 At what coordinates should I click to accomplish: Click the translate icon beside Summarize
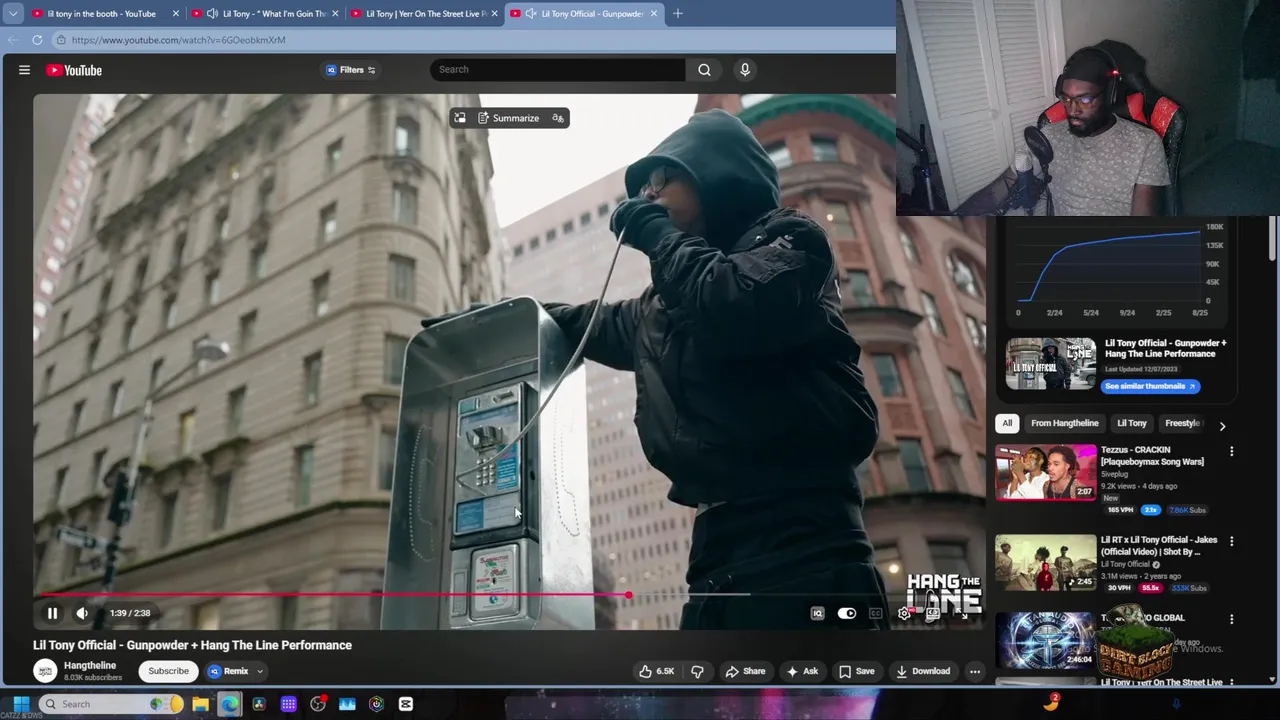(x=558, y=118)
